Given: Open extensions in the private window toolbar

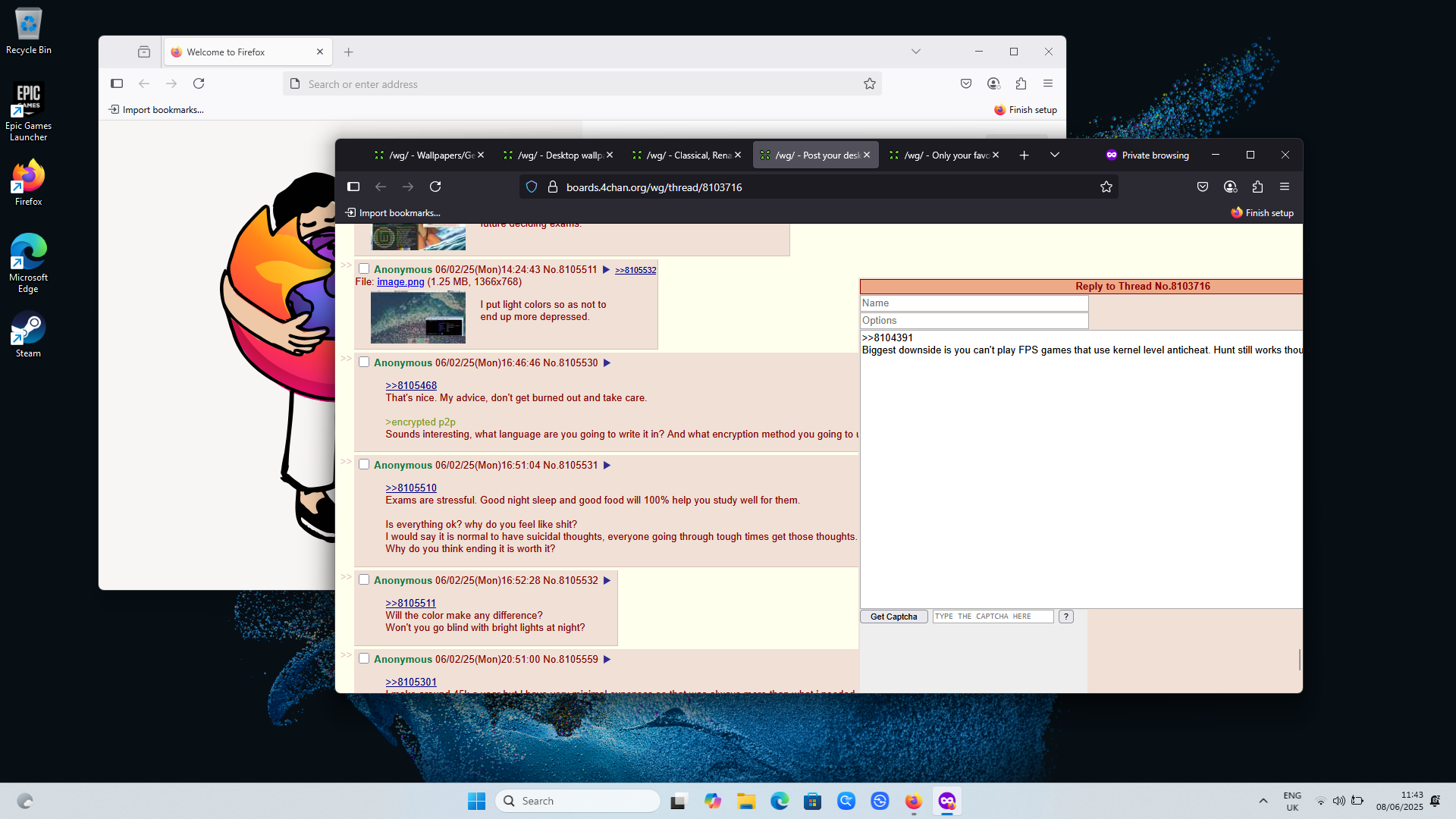Looking at the screenshot, I should (x=1257, y=187).
